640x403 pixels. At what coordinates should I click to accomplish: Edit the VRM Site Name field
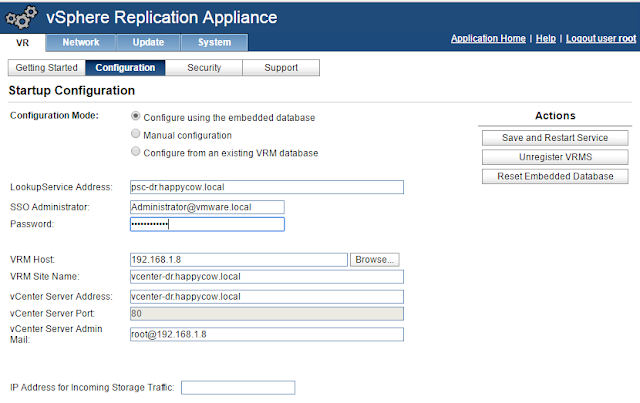(x=267, y=277)
